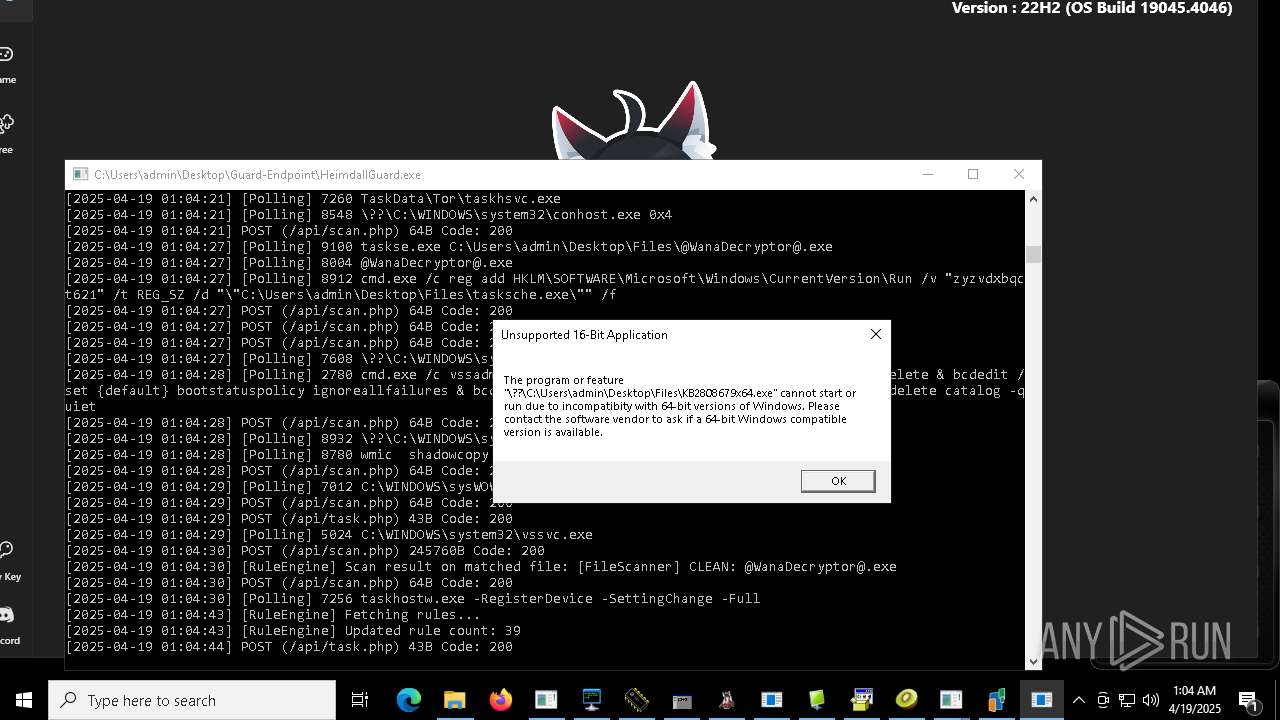This screenshot has width=1280, height=720.
Task: Switch to the kiwi-icon app in taskbar
Action: coord(907,700)
